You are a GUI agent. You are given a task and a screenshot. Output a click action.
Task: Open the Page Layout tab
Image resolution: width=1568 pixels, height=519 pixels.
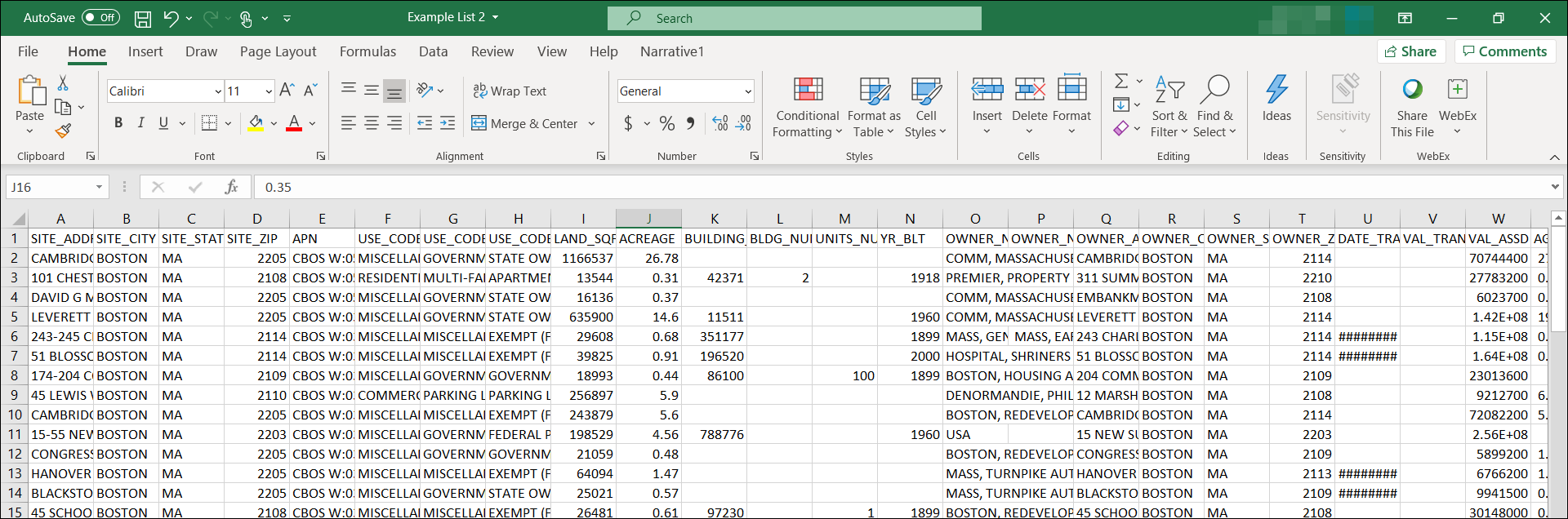point(278,51)
